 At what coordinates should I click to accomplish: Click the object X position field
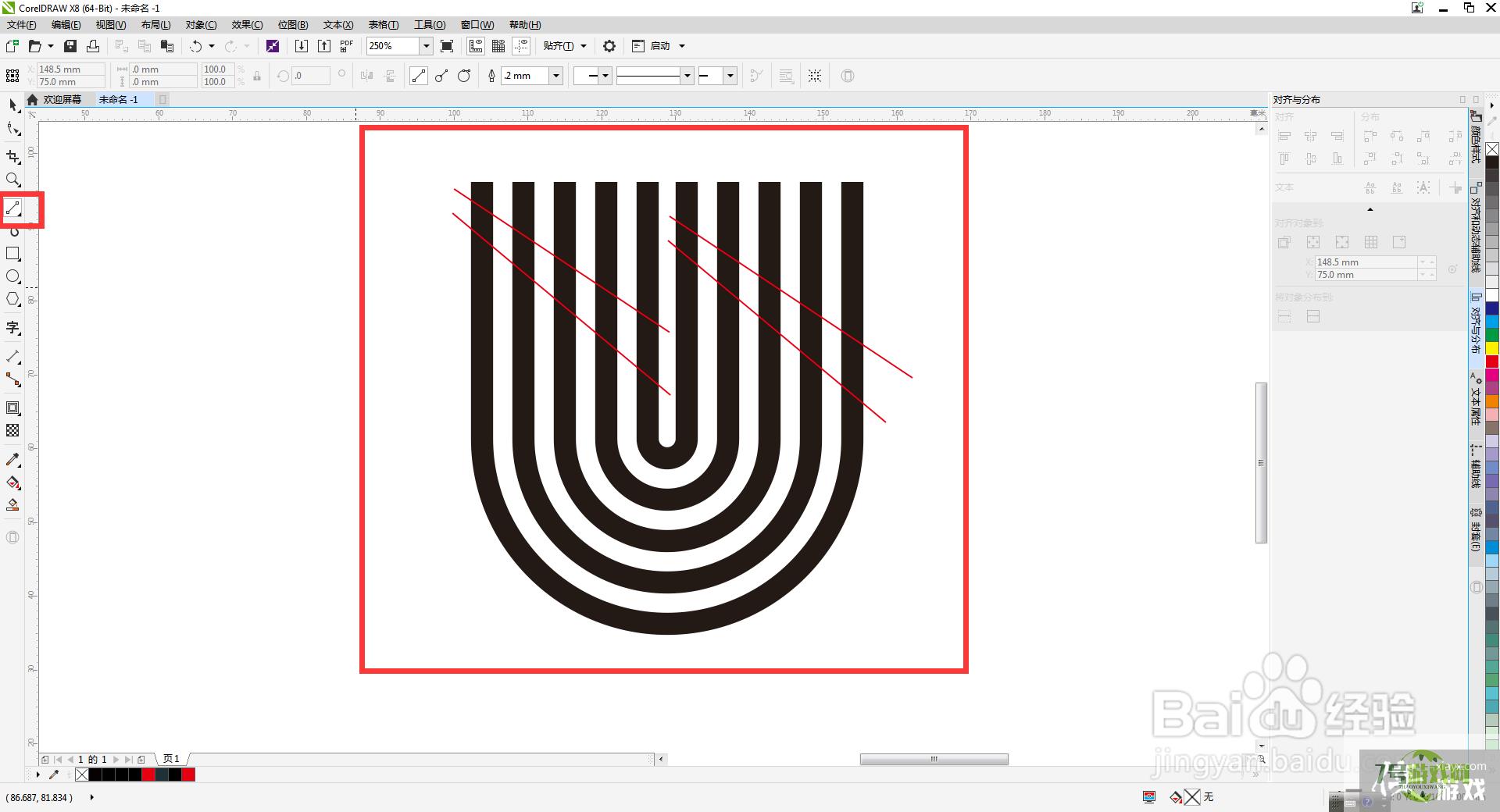coord(70,69)
